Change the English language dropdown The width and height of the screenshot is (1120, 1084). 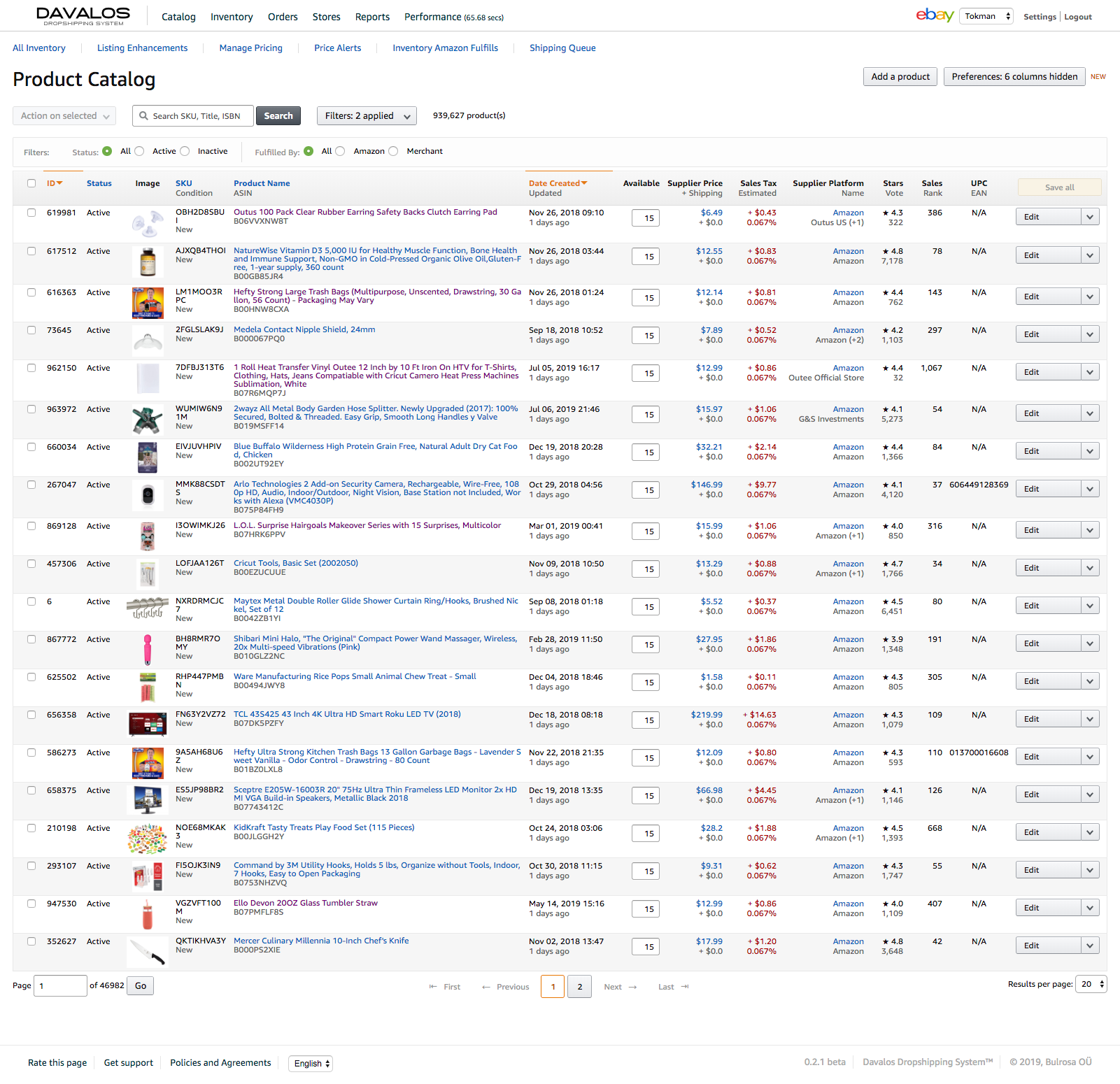(311, 1064)
